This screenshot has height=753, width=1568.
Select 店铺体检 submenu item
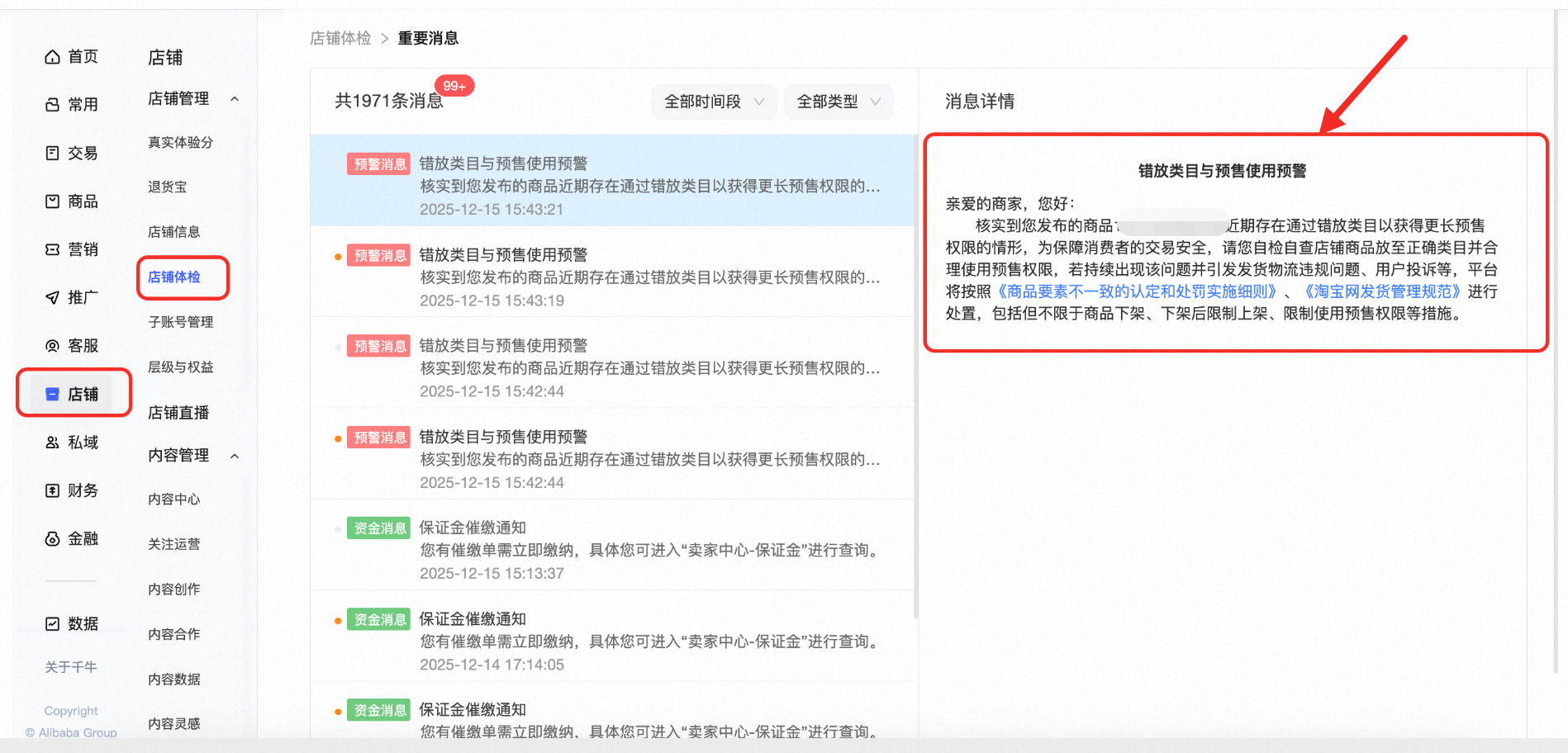click(x=173, y=277)
